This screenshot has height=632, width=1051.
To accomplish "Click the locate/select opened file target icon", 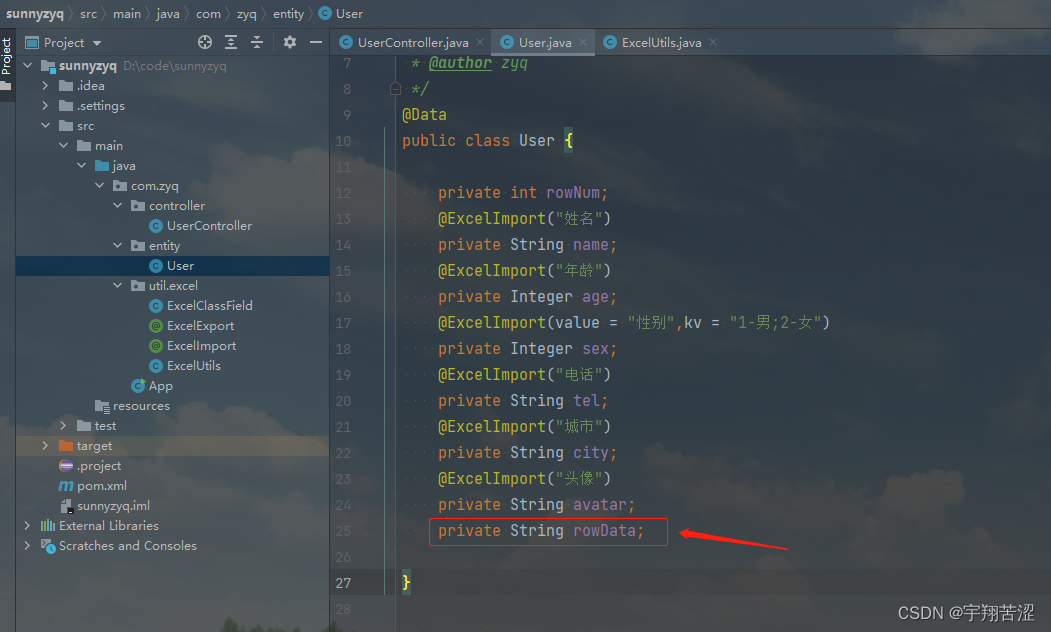I will pyautogui.click(x=204, y=42).
